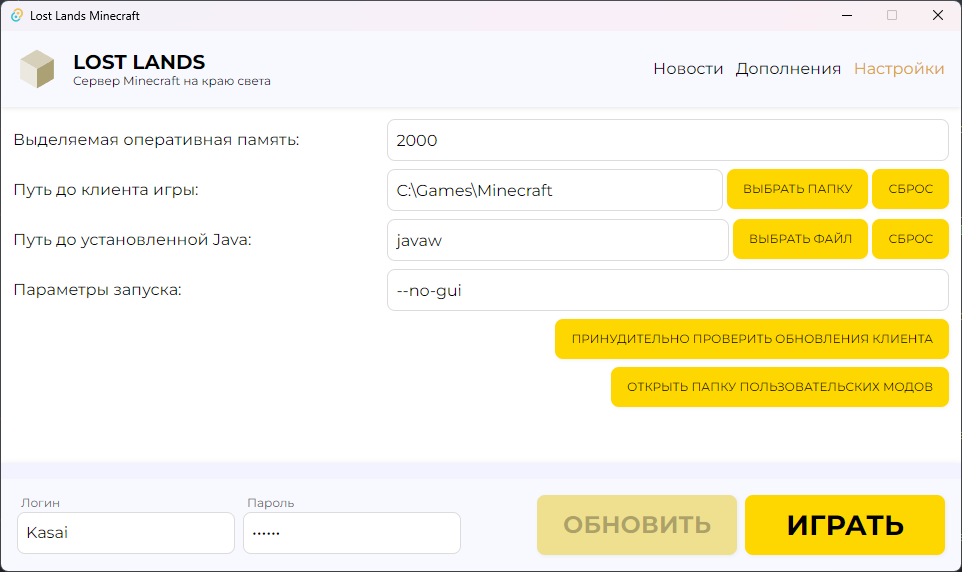Click the Логин field with Kasai
Viewport: 962px width, 572px height.
pos(126,533)
